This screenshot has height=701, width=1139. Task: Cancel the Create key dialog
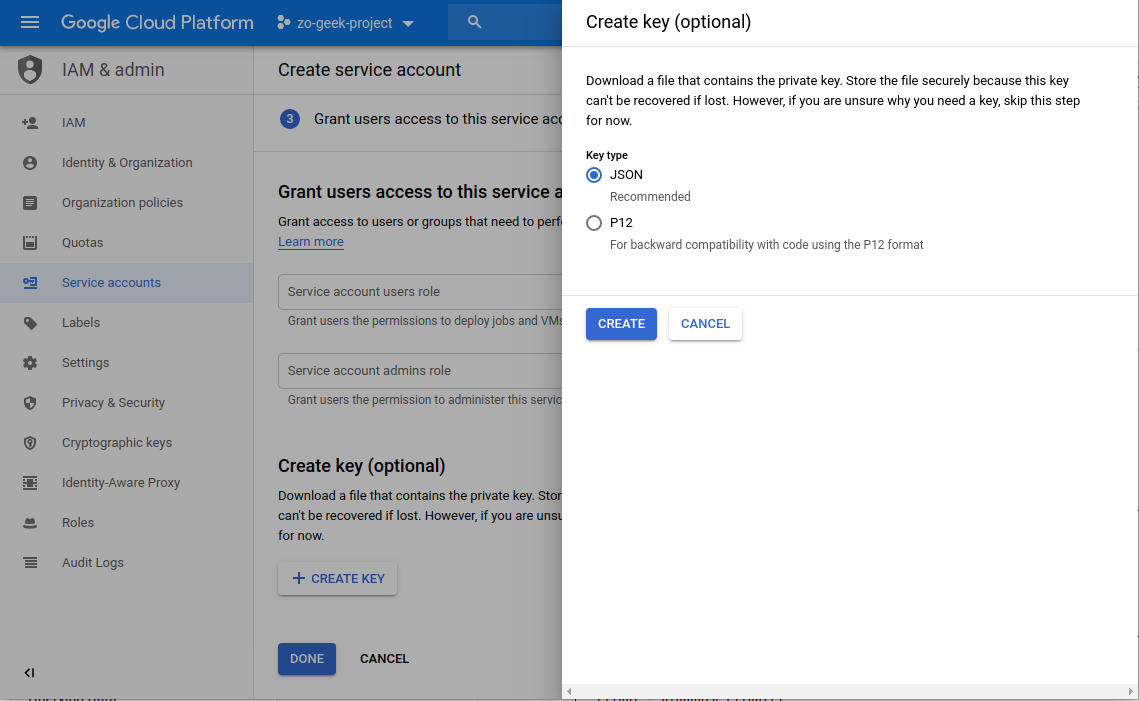coord(705,324)
